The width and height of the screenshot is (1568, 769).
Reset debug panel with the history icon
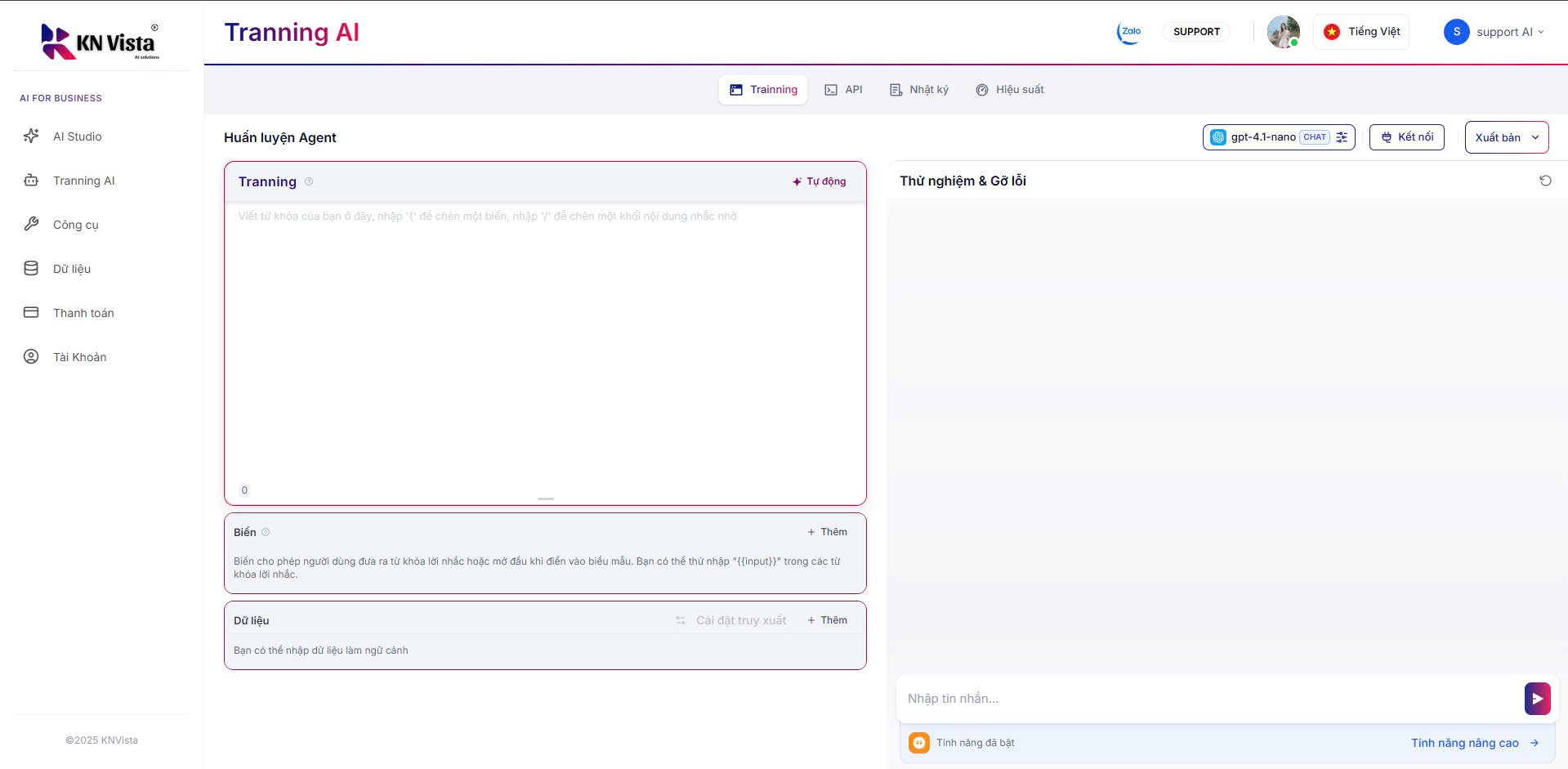(x=1545, y=180)
